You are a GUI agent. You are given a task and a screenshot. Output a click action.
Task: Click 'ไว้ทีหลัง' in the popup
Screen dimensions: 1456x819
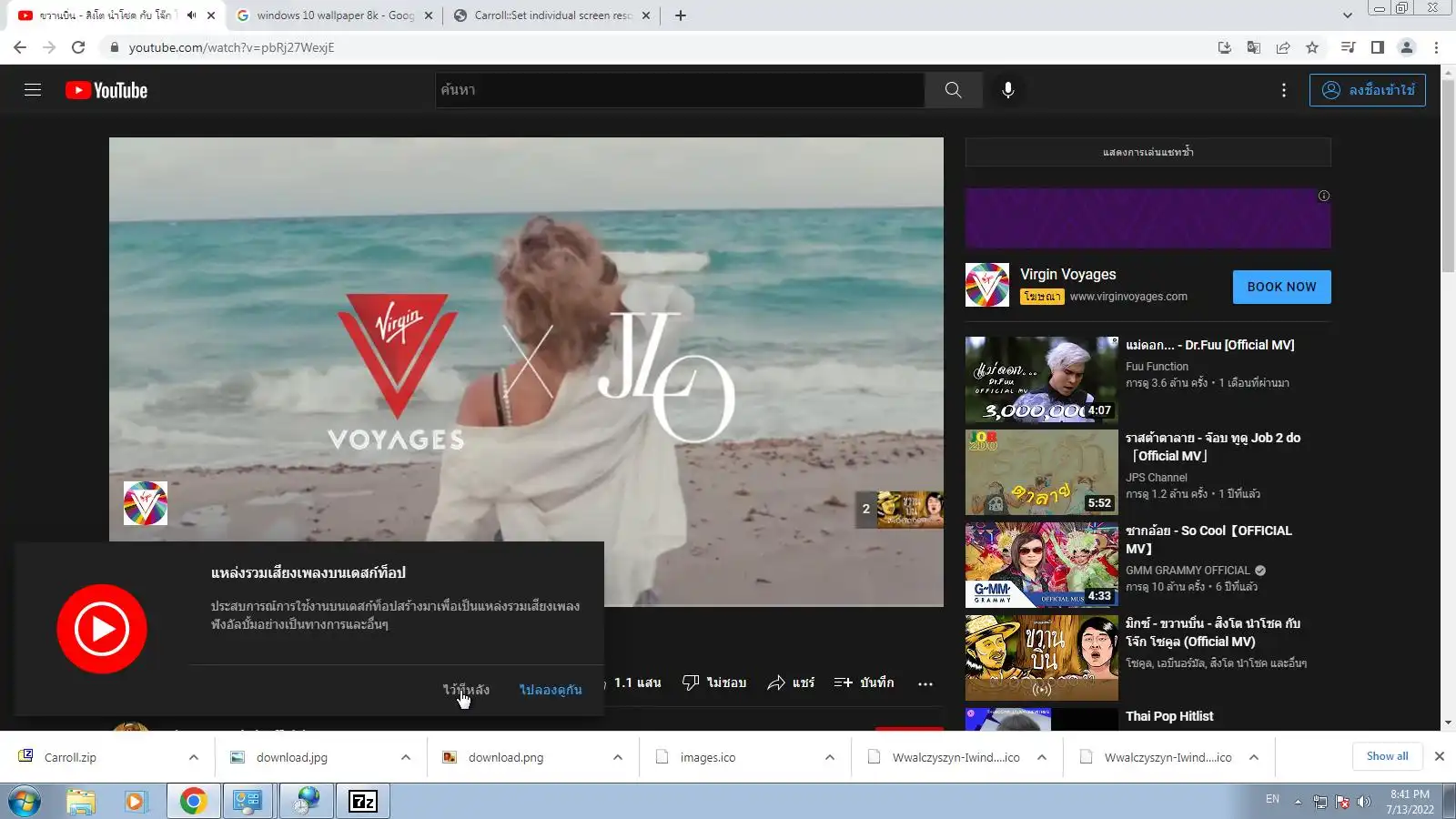[x=466, y=690]
